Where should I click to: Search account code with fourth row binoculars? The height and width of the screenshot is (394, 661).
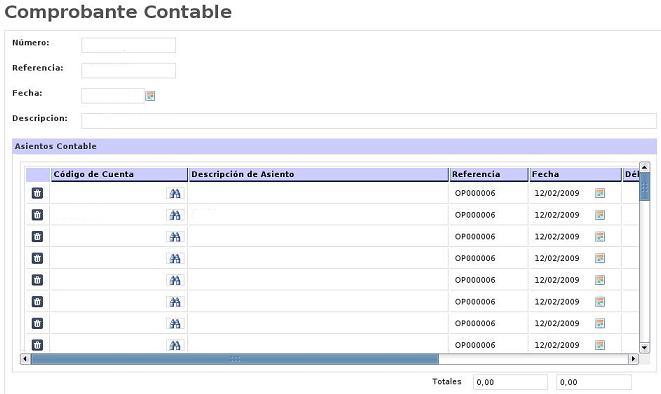175,258
